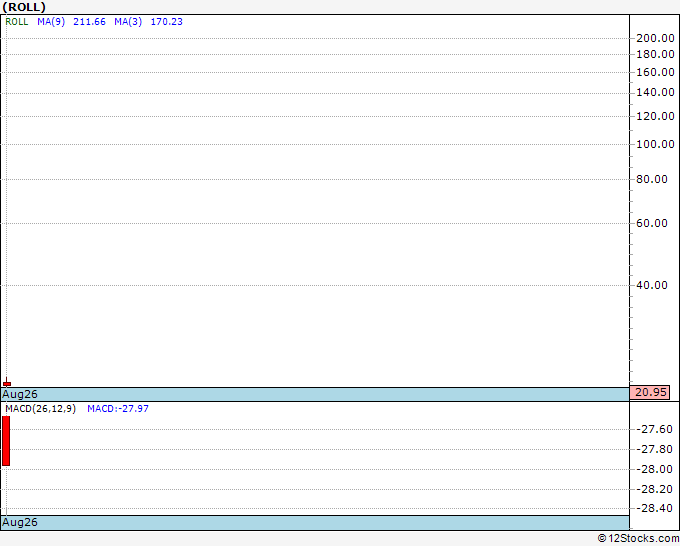The image size is (680, 546).
Task: Click the 211.66 moving average value
Action: click(89, 22)
